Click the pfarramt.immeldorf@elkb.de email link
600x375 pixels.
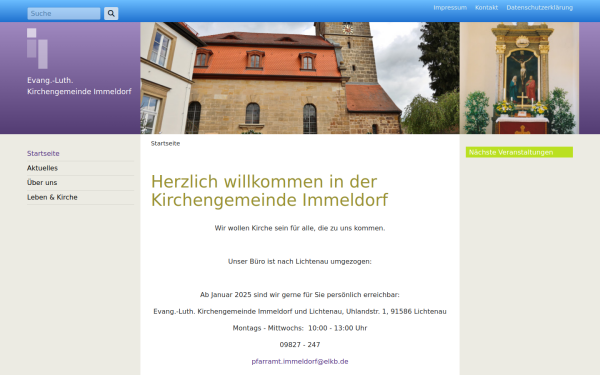pos(300,362)
